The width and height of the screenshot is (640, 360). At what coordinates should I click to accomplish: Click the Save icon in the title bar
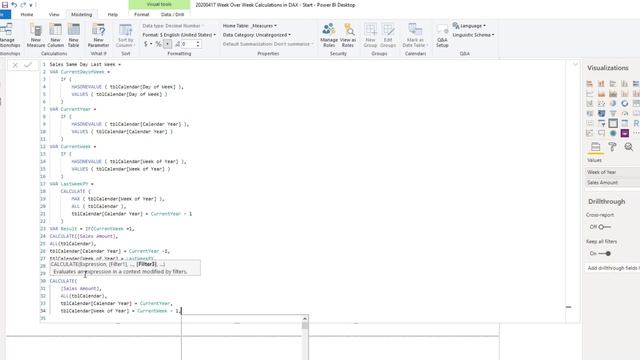(x=5, y=5)
